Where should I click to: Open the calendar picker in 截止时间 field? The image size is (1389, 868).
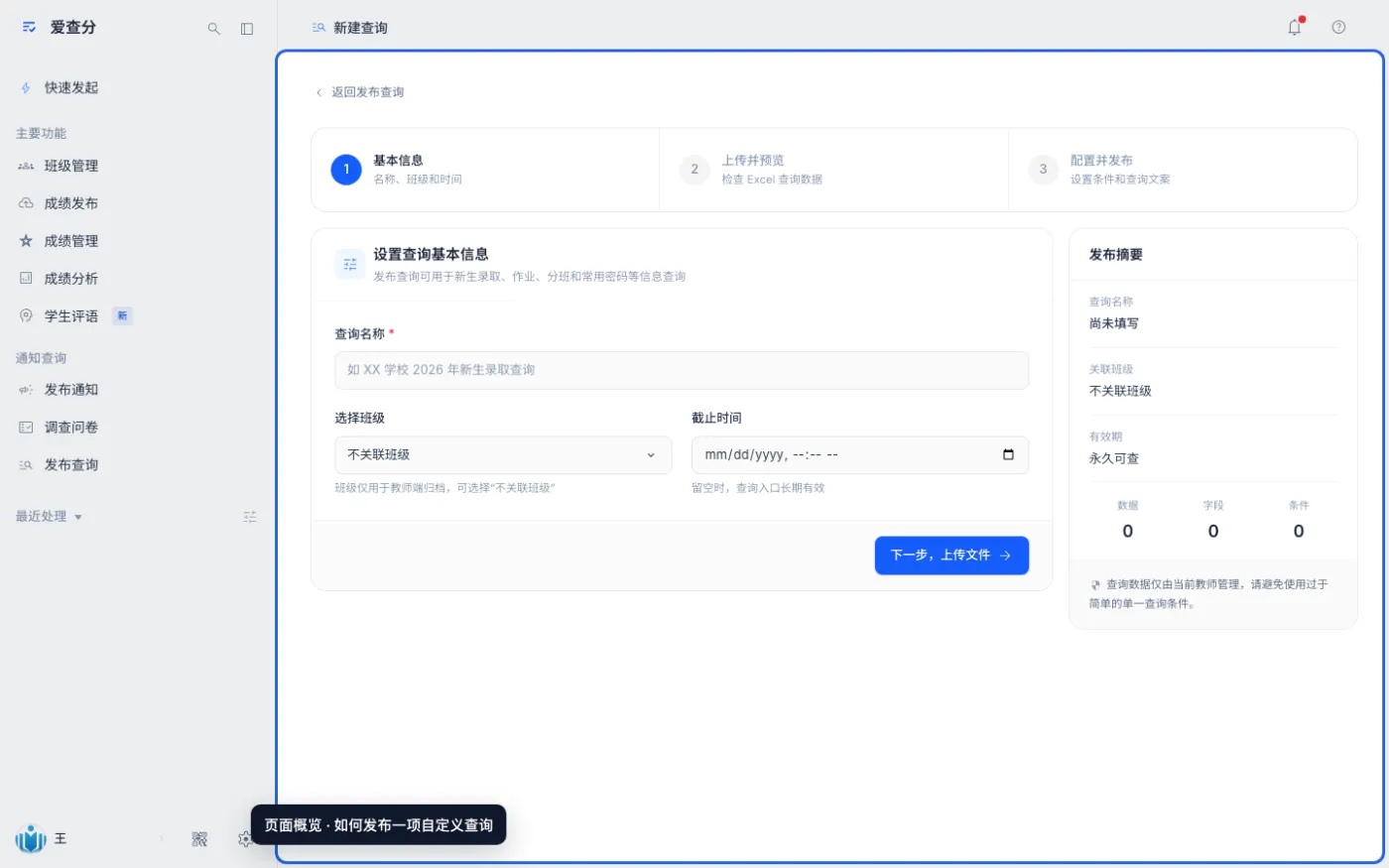(1008, 455)
